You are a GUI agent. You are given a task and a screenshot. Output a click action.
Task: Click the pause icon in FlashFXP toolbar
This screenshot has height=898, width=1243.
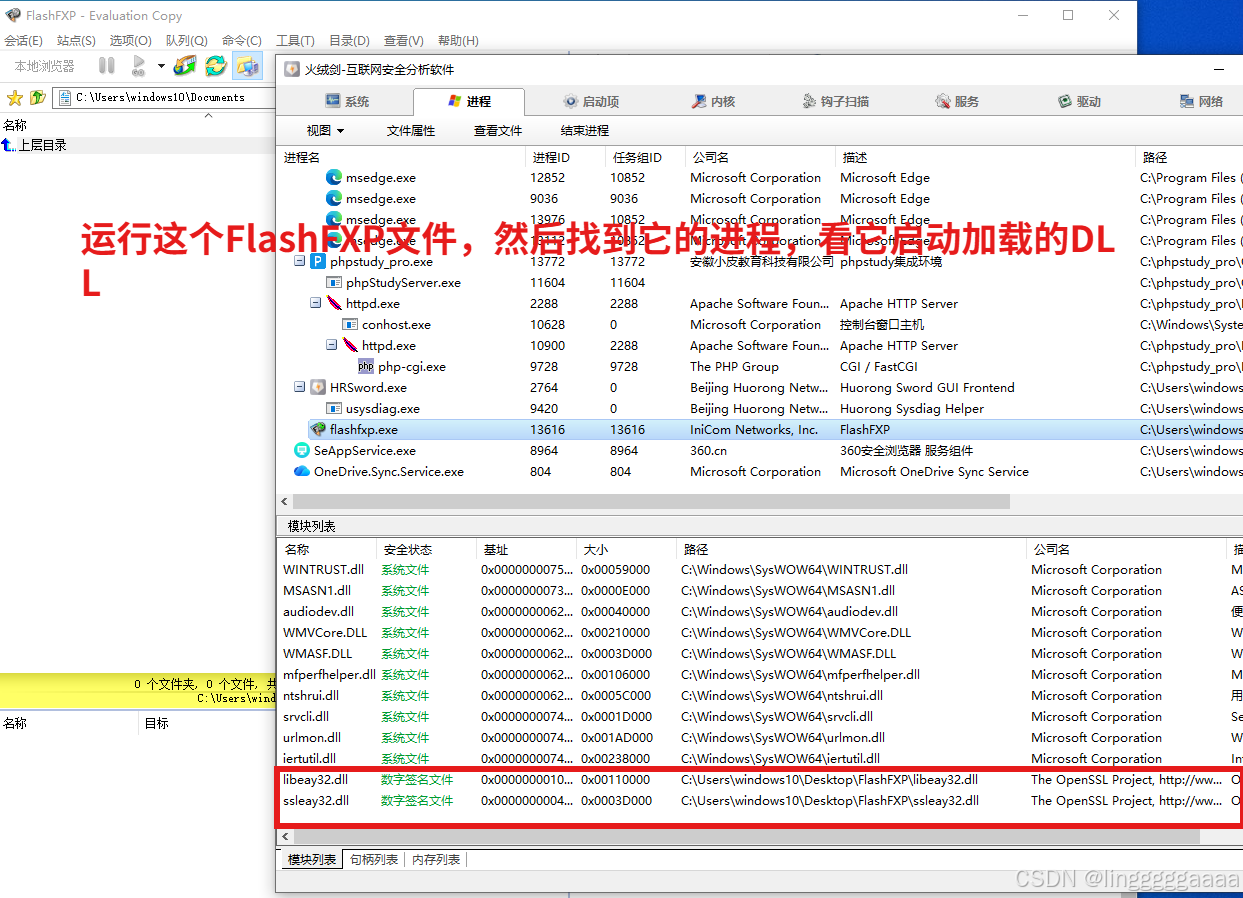(107, 66)
